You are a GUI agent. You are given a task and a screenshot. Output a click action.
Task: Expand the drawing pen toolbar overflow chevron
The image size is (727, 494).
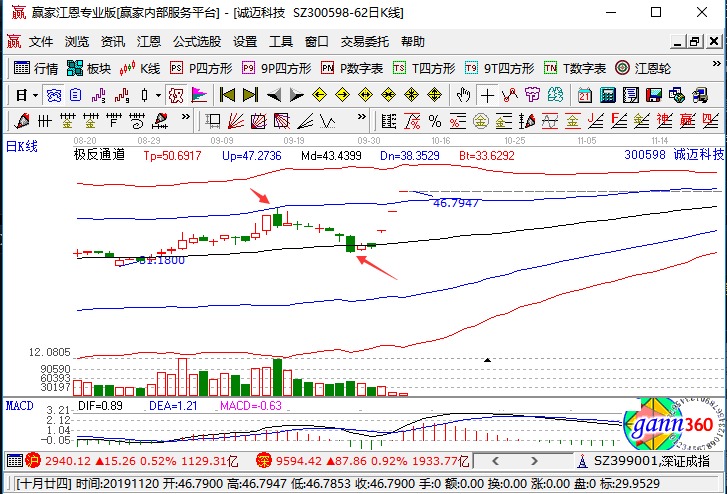click(185, 116)
